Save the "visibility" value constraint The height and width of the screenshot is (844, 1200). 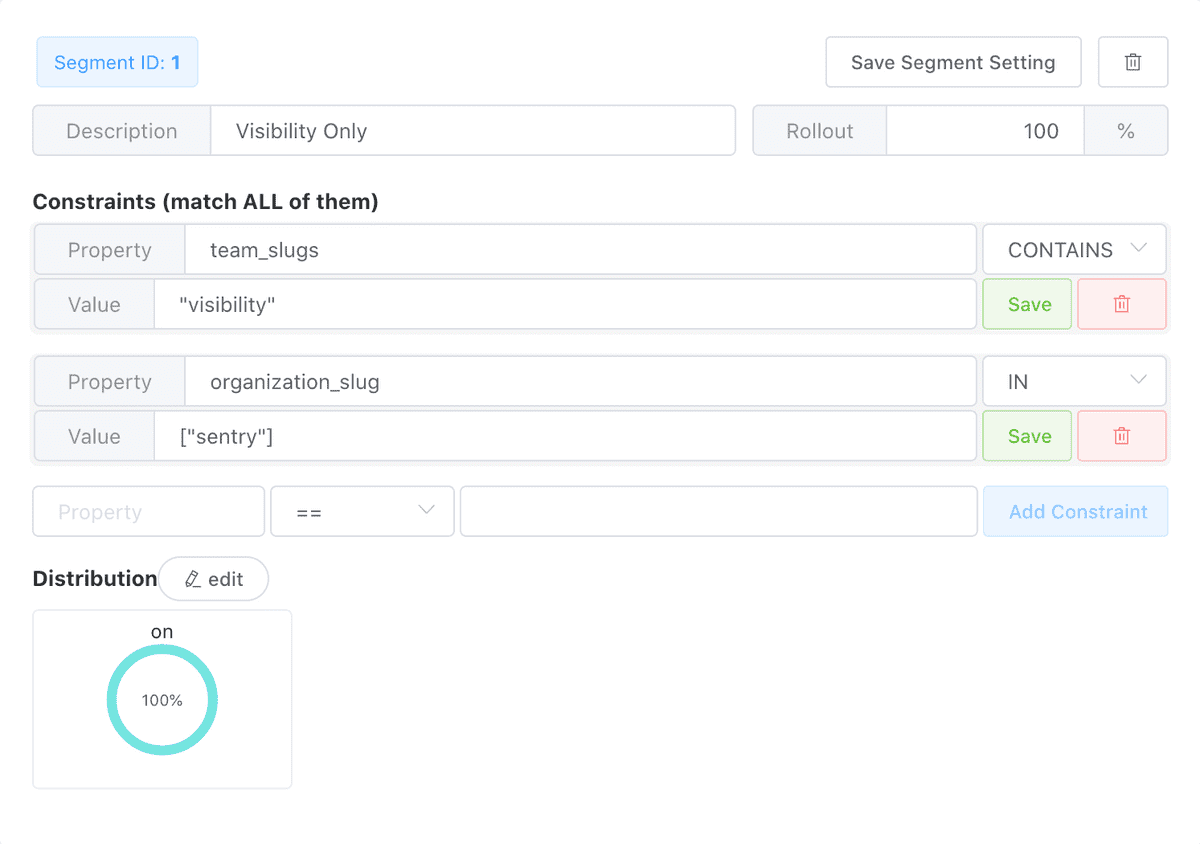tap(1027, 304)
